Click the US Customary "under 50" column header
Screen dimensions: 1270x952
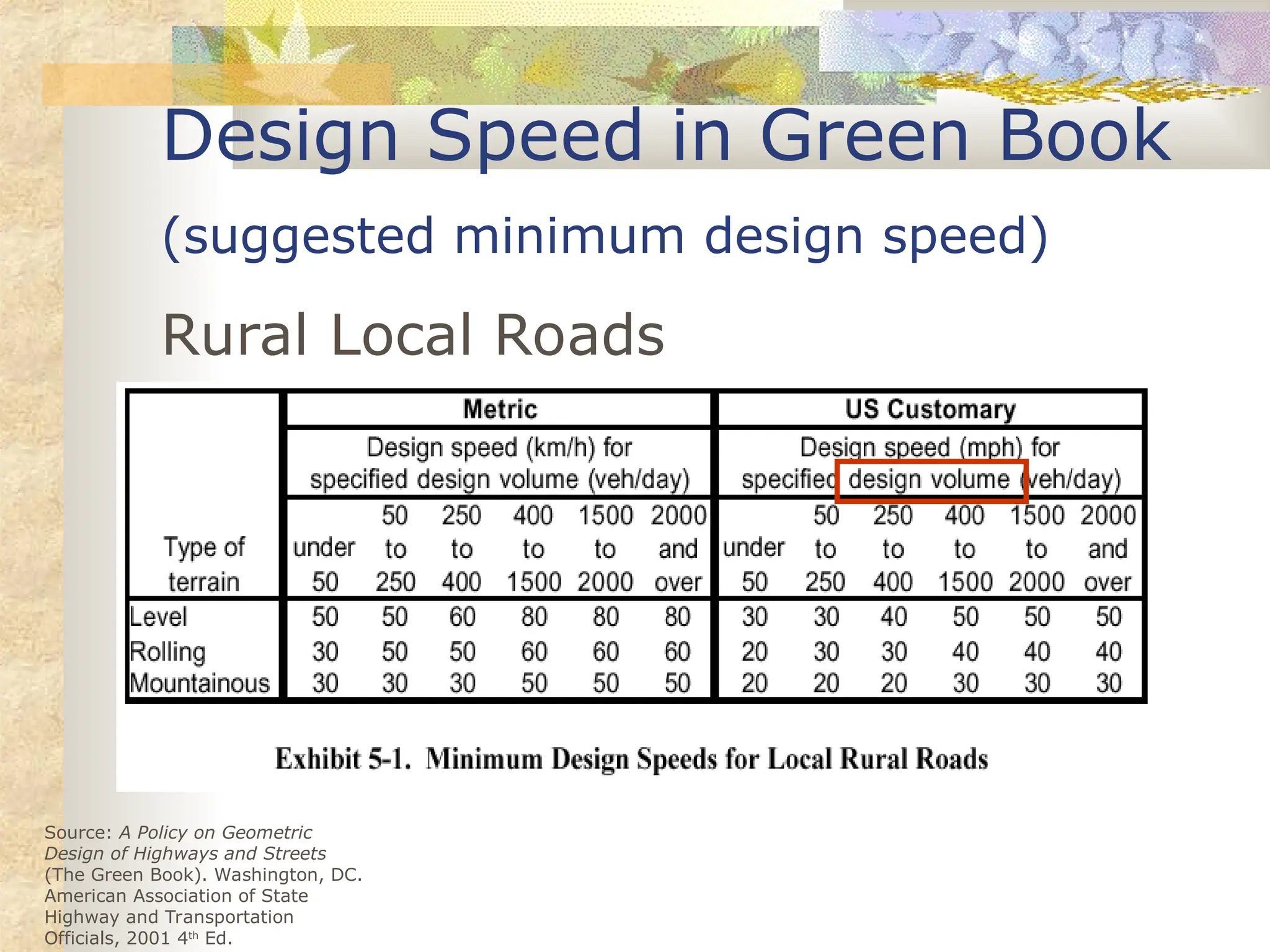(x=754, y=565)
